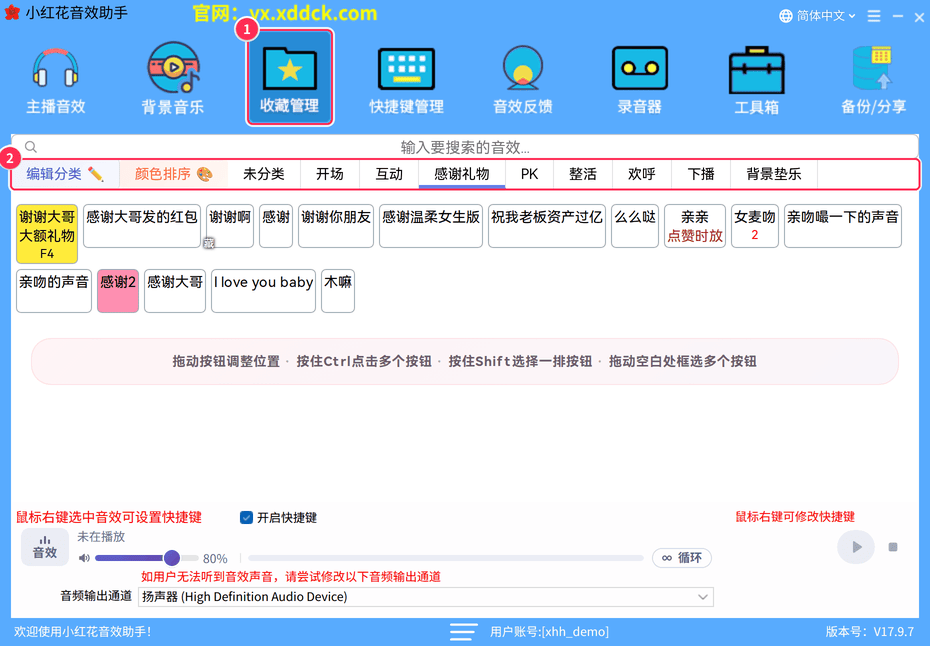Viewport: 930px width, 646px height.
Task: Switch to the 未分类 tab
Action: [x=264, y=174]
